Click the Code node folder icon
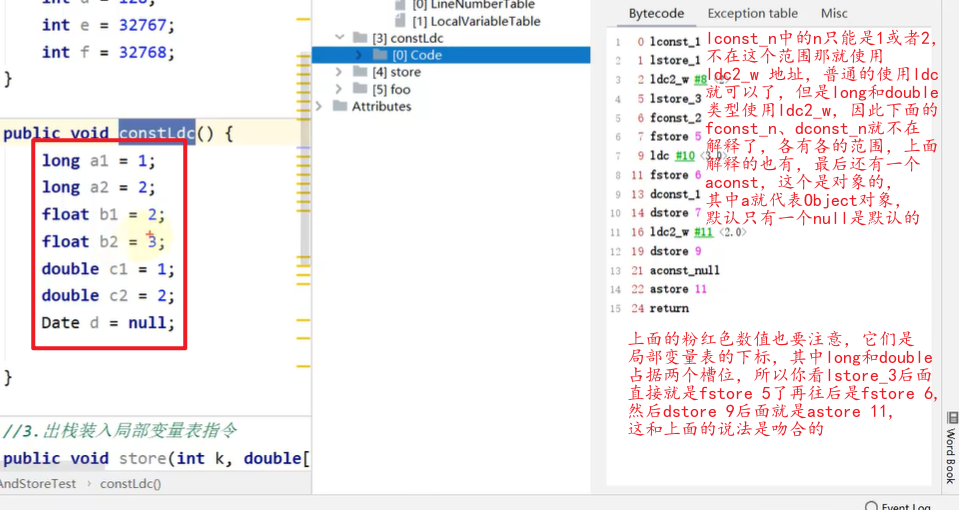The width and height of the screenshot is (959, 510). (x=381, y=55)
